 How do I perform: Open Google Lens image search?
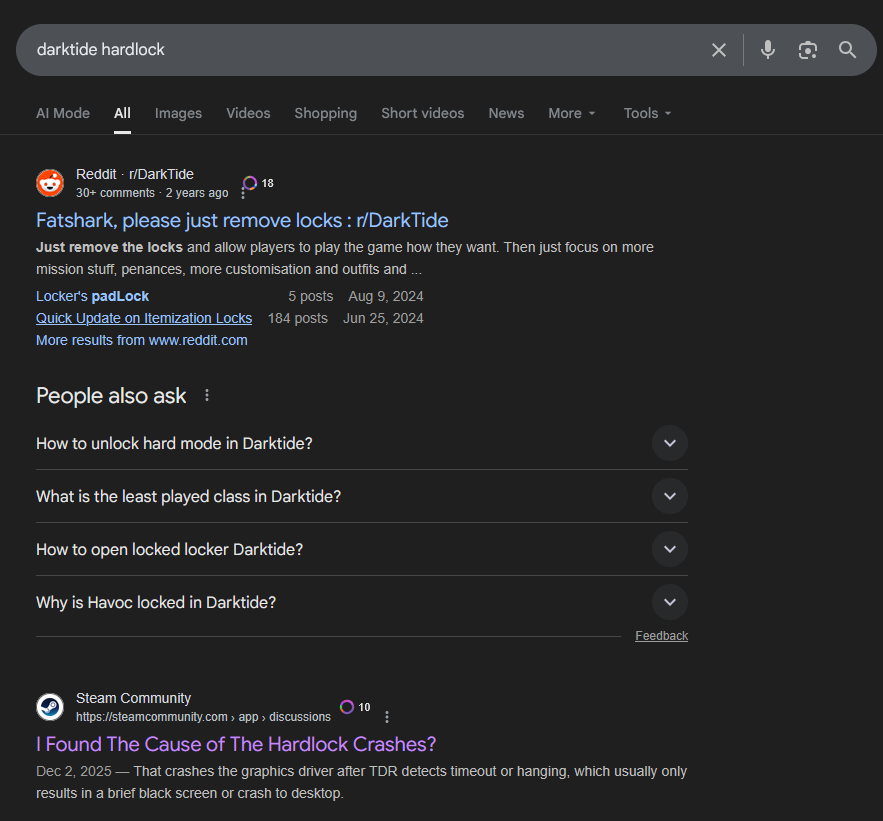(x=807, y=50)
